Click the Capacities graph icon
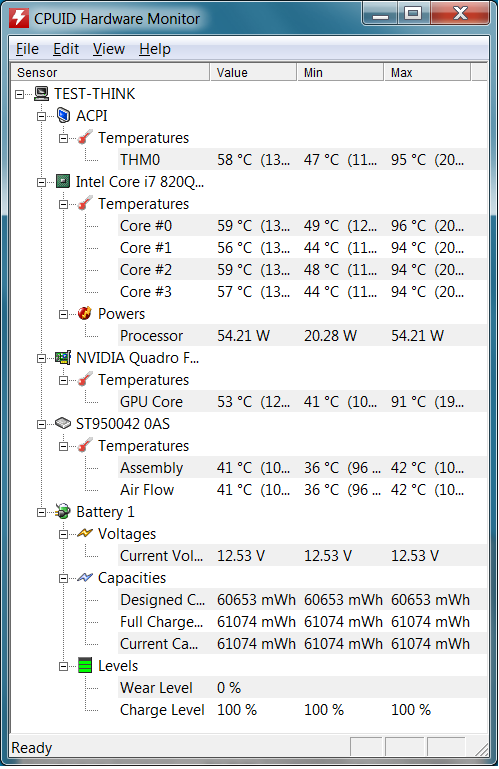 click(85, 578)
